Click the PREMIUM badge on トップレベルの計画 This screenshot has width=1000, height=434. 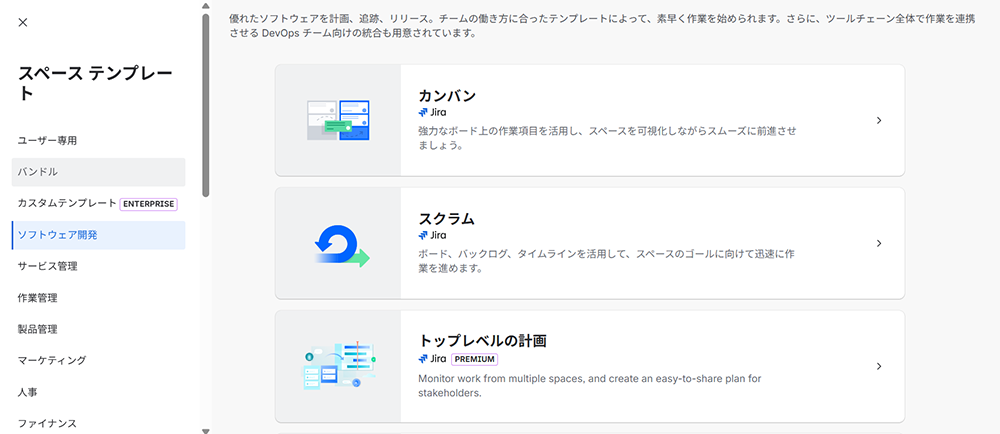[x=474, y=358]
